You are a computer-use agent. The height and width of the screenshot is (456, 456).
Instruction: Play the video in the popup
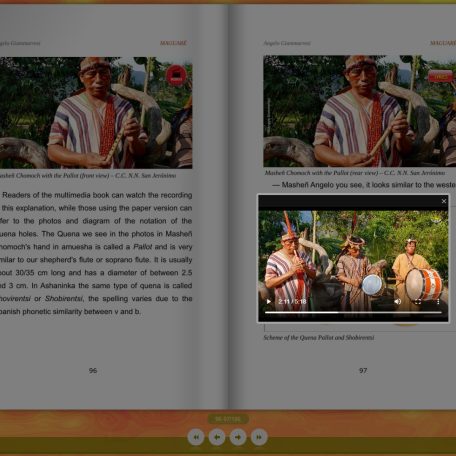point(269,302)
